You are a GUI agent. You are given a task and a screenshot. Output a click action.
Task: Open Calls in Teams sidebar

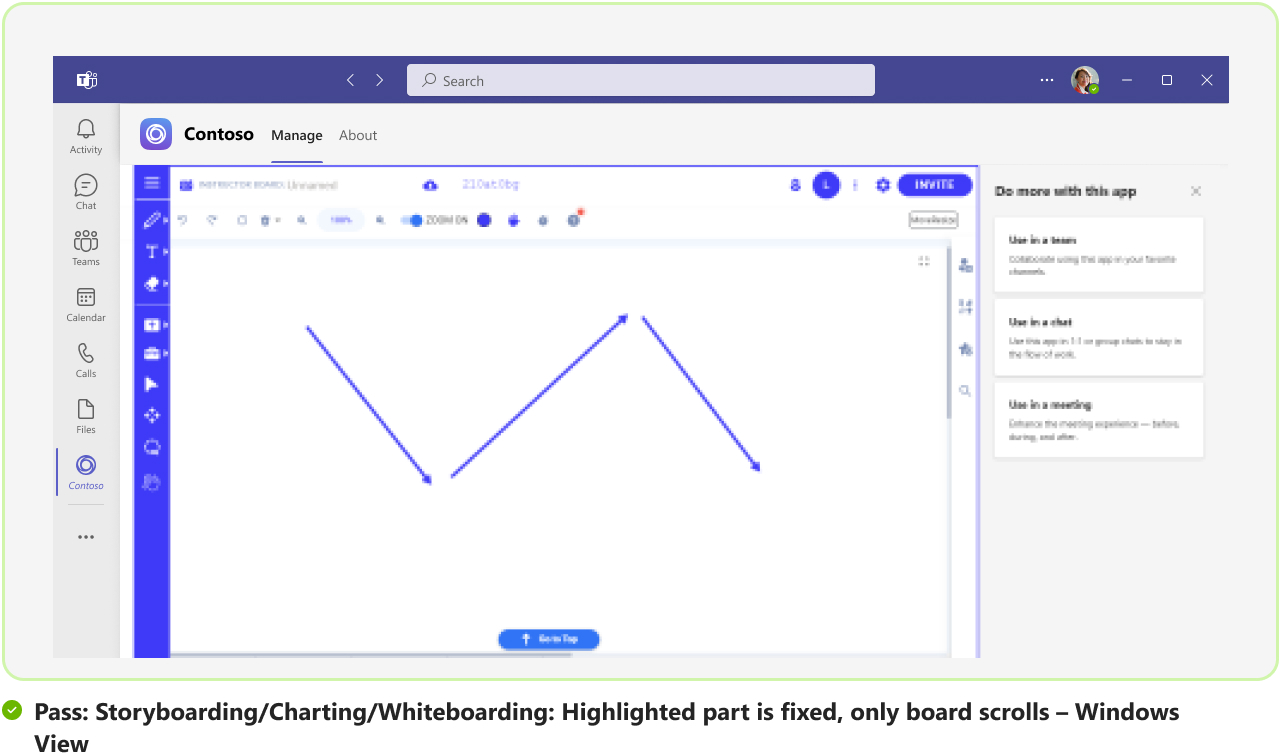pos(86,360)
